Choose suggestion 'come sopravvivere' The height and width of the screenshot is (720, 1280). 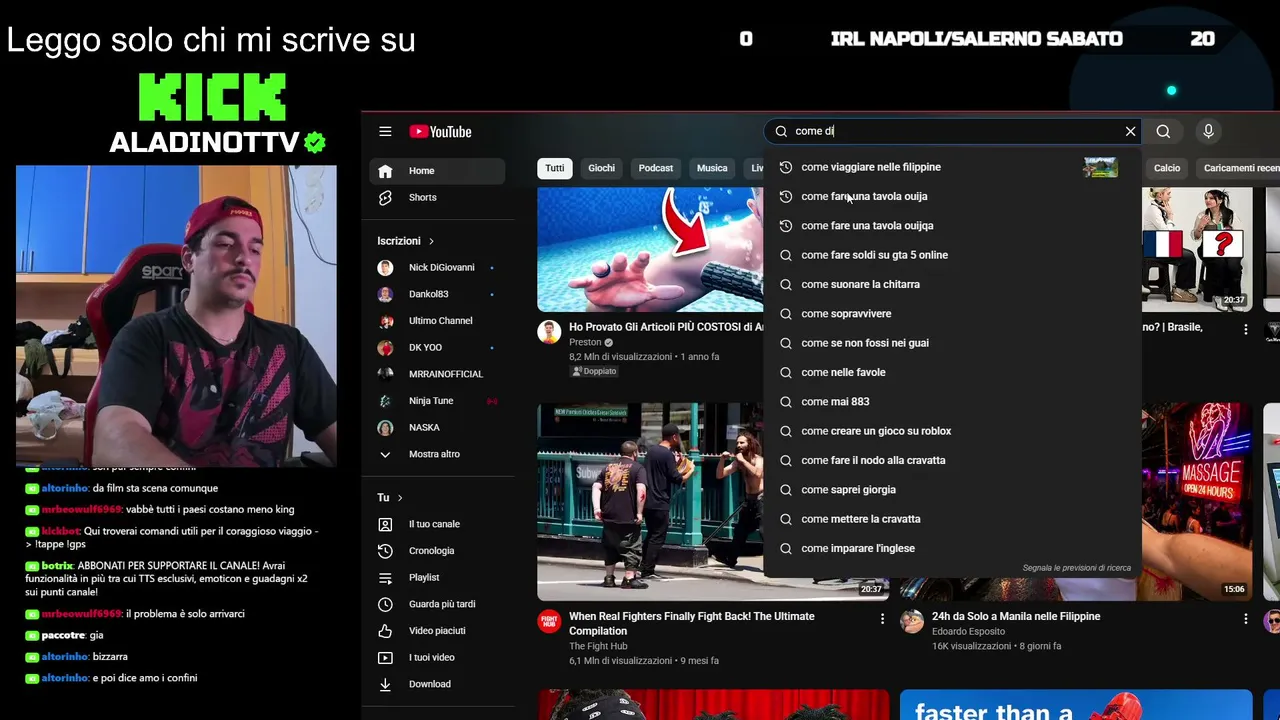[x=950, y=314]
